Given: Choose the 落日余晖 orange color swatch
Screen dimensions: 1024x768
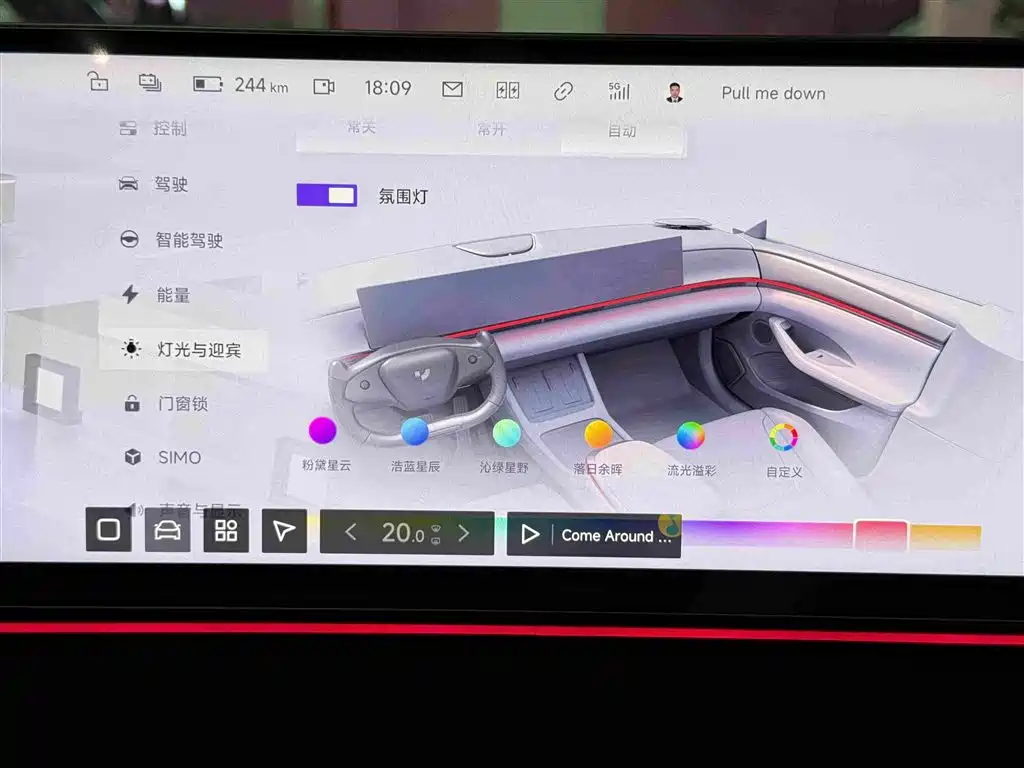Looking at the screenshot, I should [598, 434].
